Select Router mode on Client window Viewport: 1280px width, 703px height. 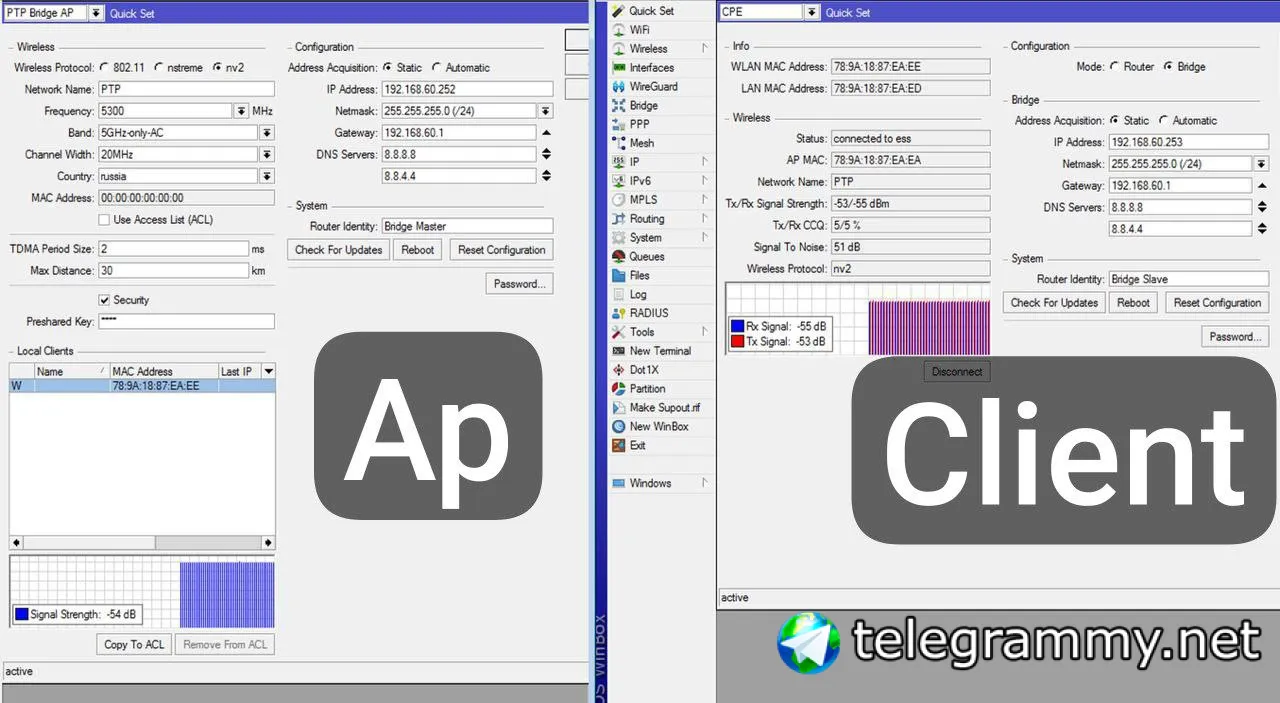click(1115, 67)
